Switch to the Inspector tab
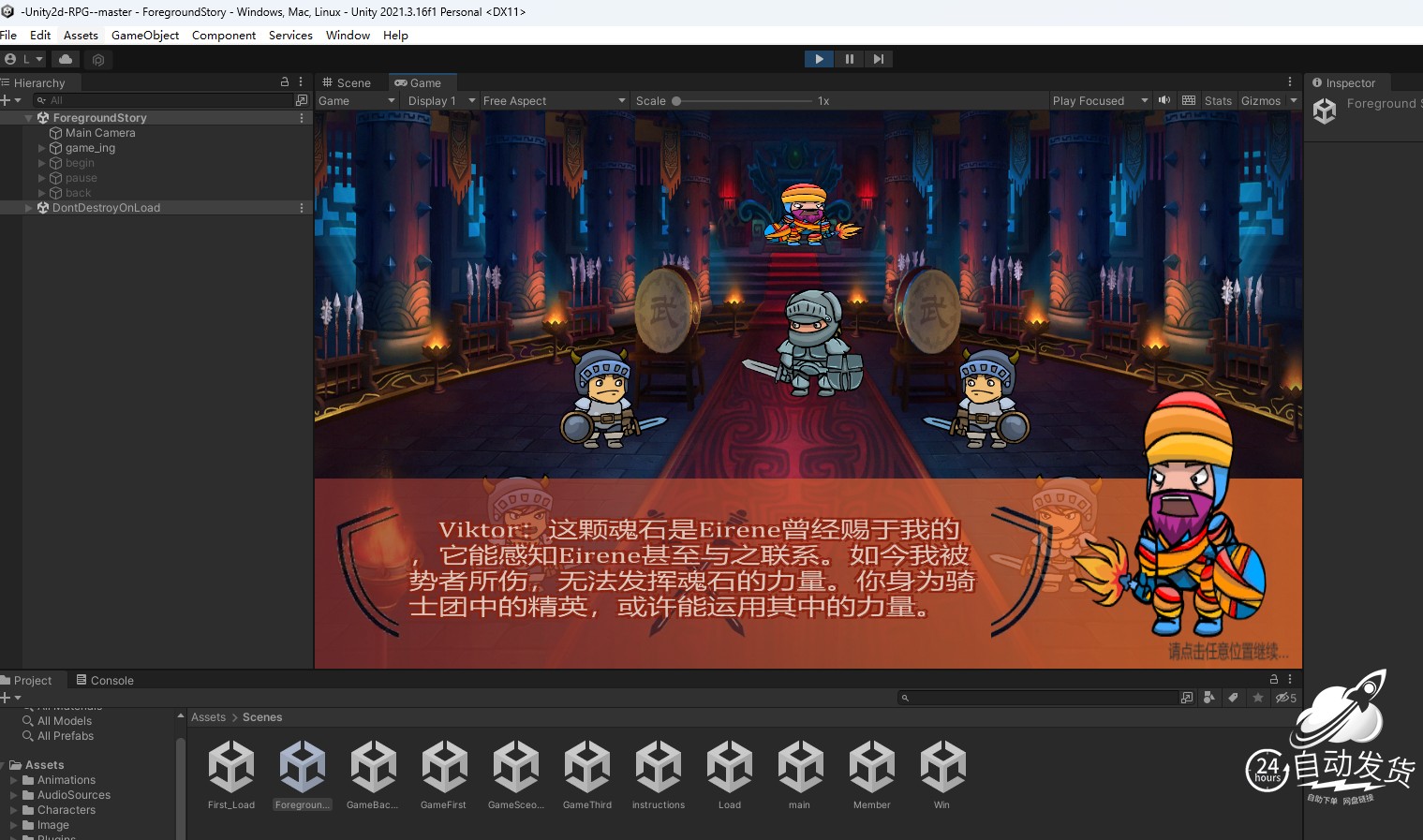The image size is (1423, 840). 1343,82
